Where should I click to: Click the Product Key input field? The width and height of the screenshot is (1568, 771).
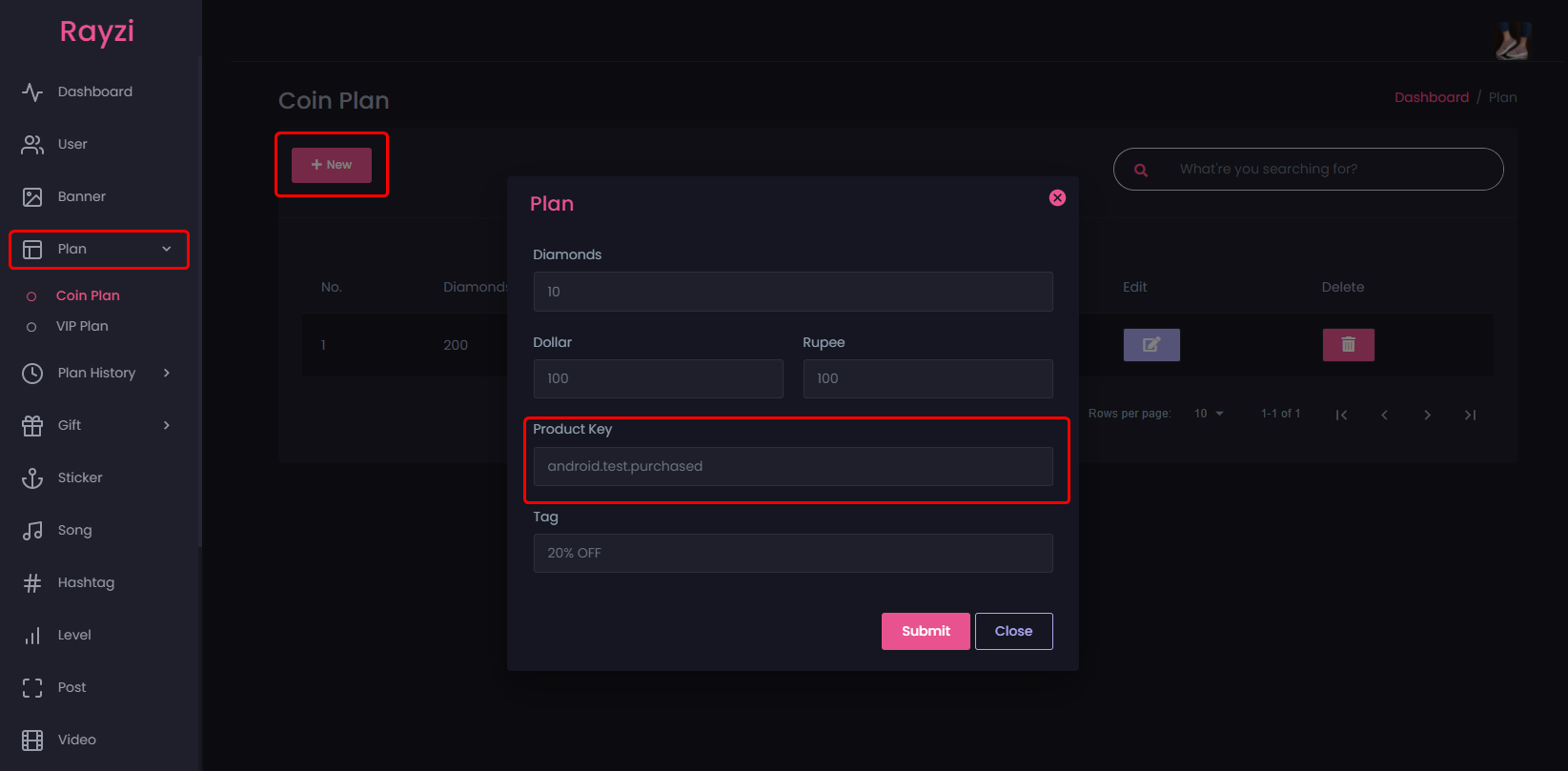point(793,467)
